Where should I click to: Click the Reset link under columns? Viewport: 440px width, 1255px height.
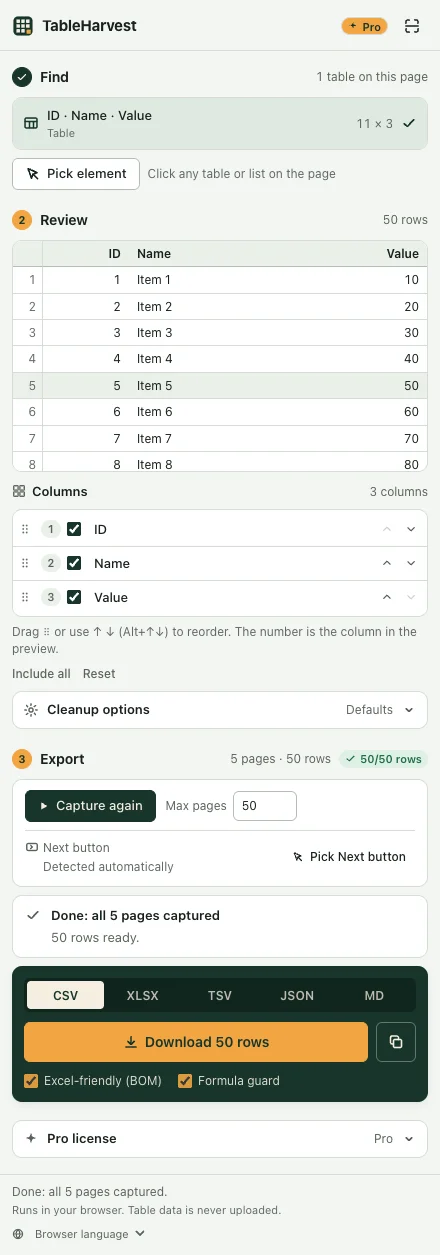click(x=99, y=674)
